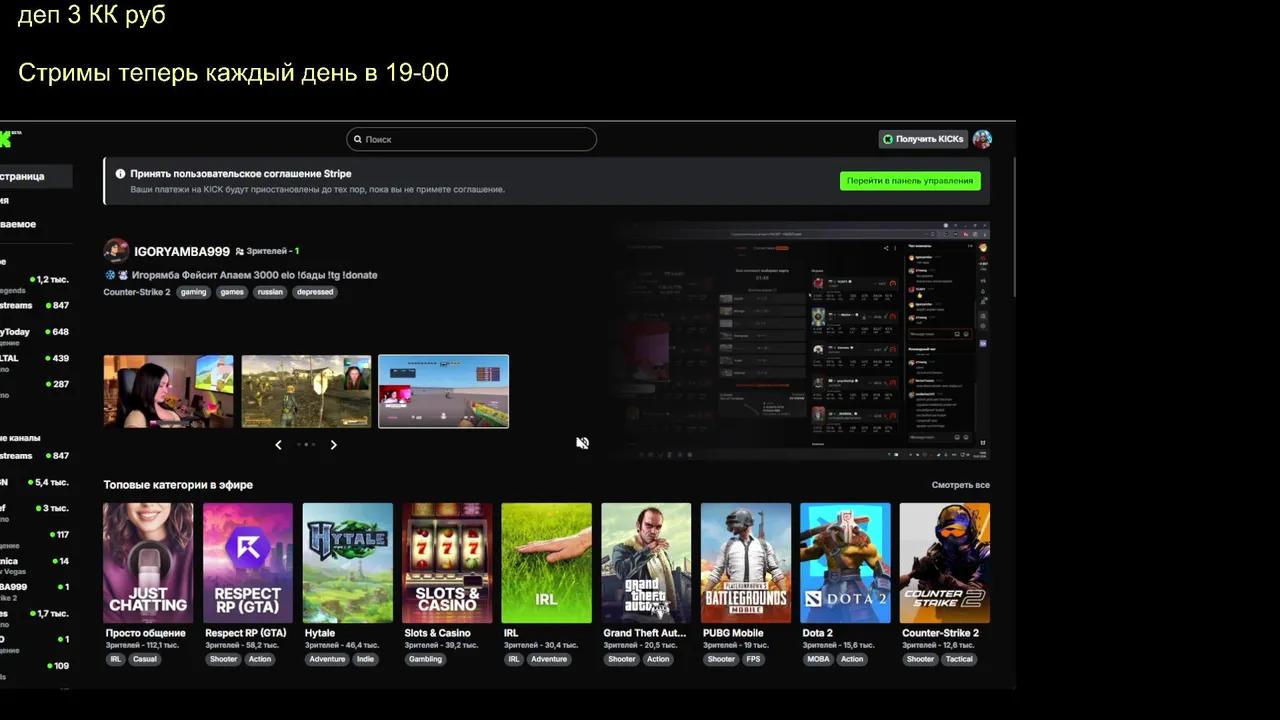The width and height of the screenshot is (1280, 720).
Task: Open the user profile avatar menu
Action: point(982,139)
